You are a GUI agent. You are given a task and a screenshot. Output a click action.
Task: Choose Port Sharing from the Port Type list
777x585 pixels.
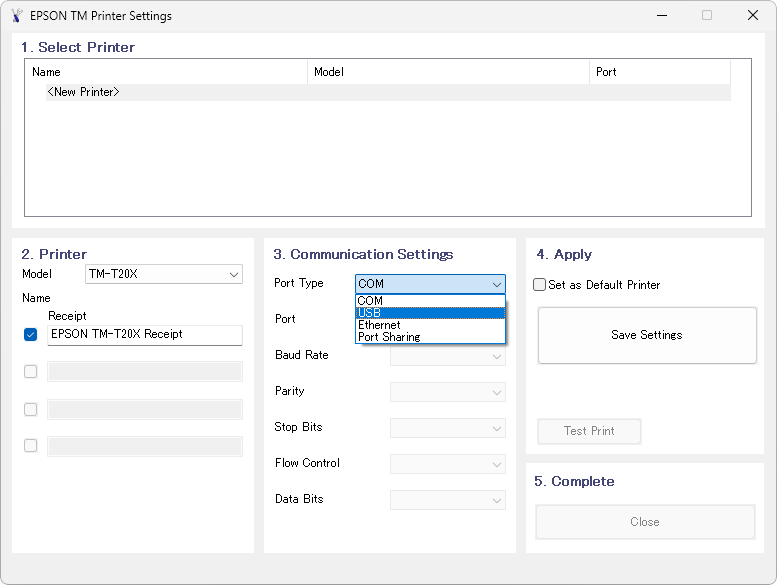[430, 337]
